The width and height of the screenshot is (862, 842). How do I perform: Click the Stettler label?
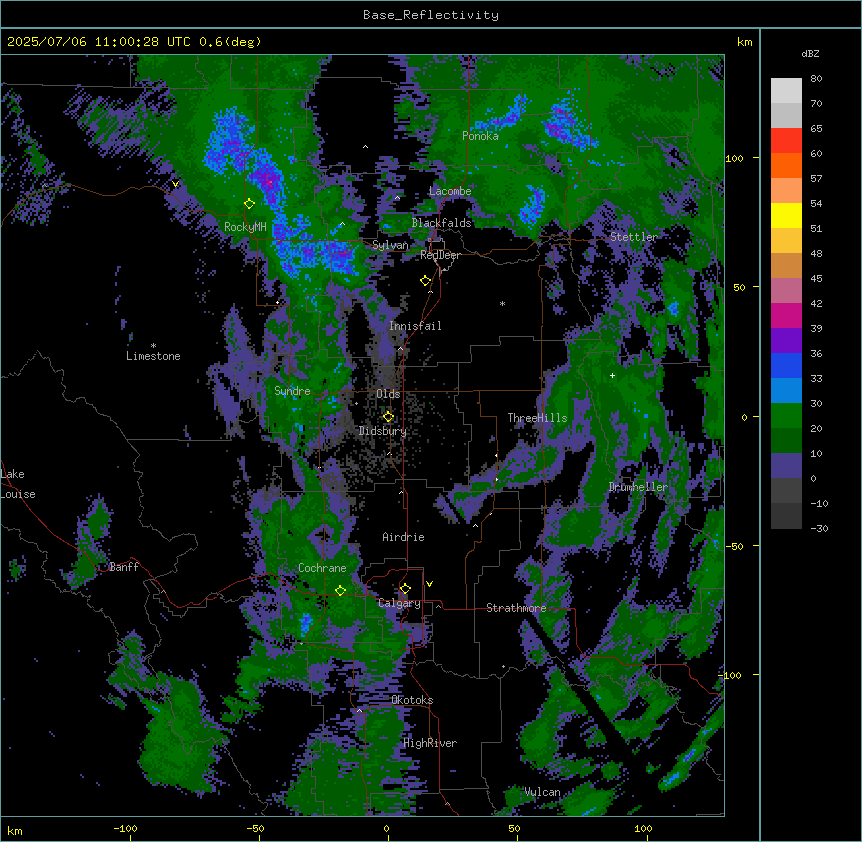(633, 237)
